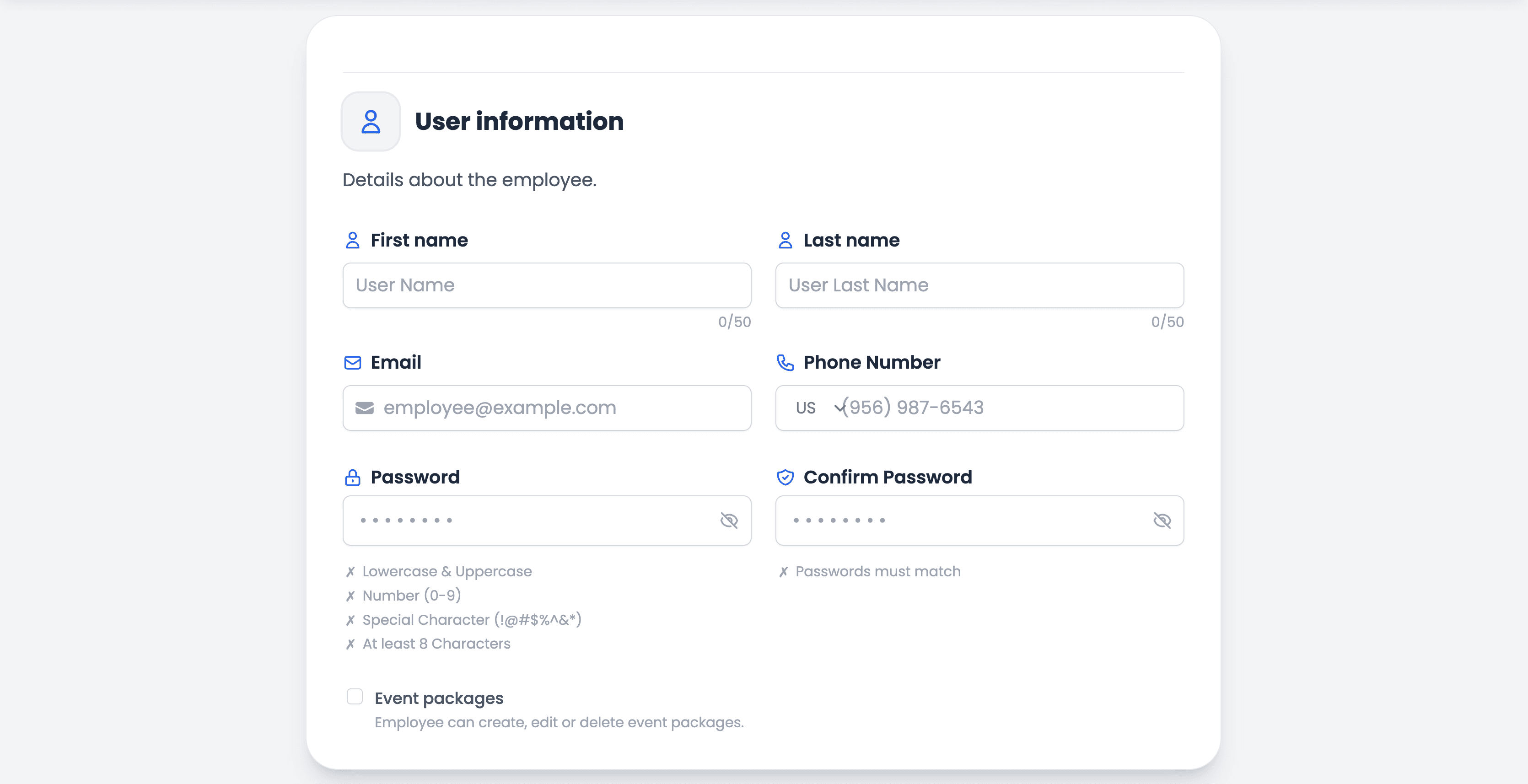Show password in Password field

[729, 521]
